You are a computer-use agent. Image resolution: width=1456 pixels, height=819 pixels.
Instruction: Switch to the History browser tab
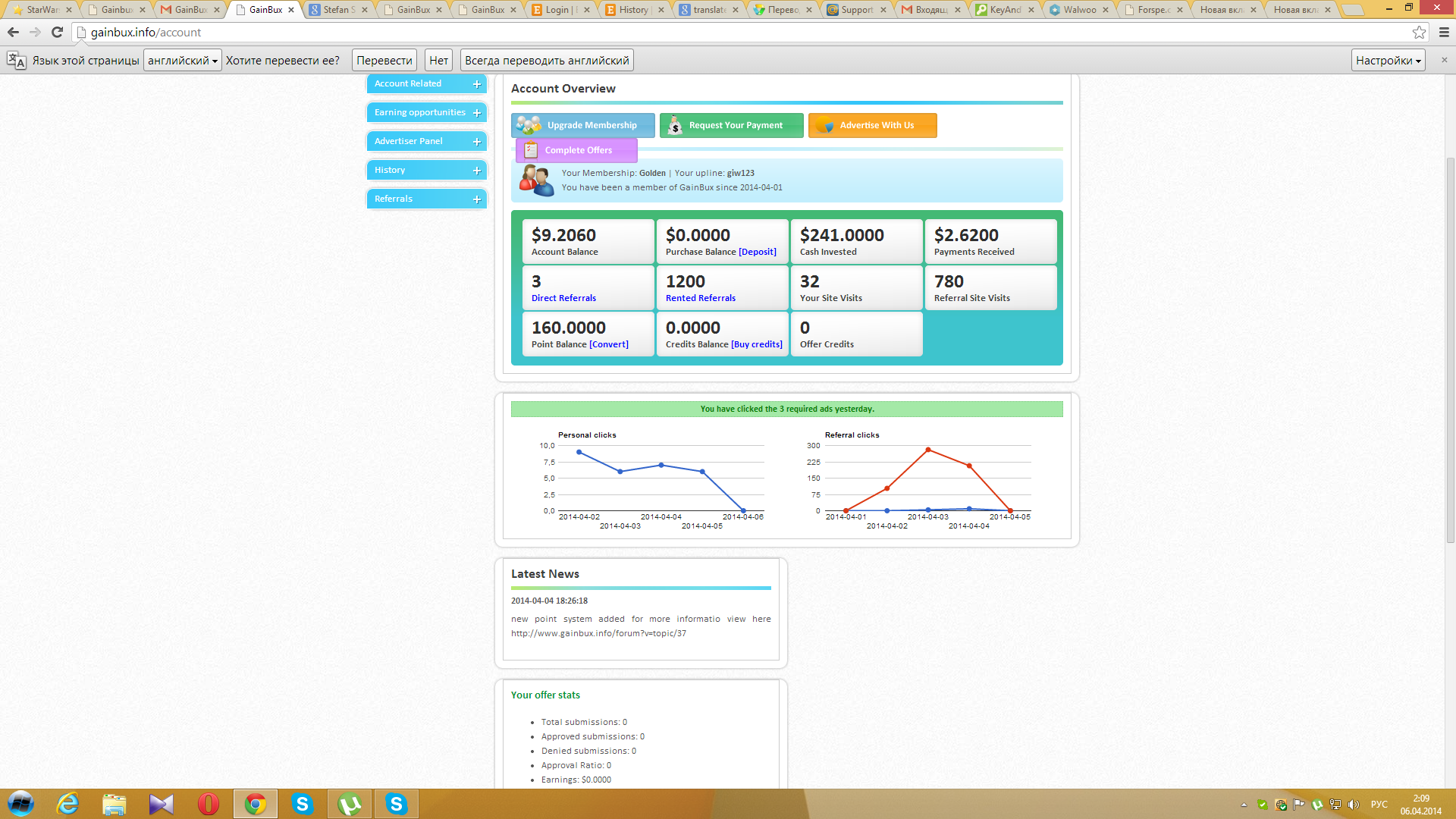(x=632, y=10)
